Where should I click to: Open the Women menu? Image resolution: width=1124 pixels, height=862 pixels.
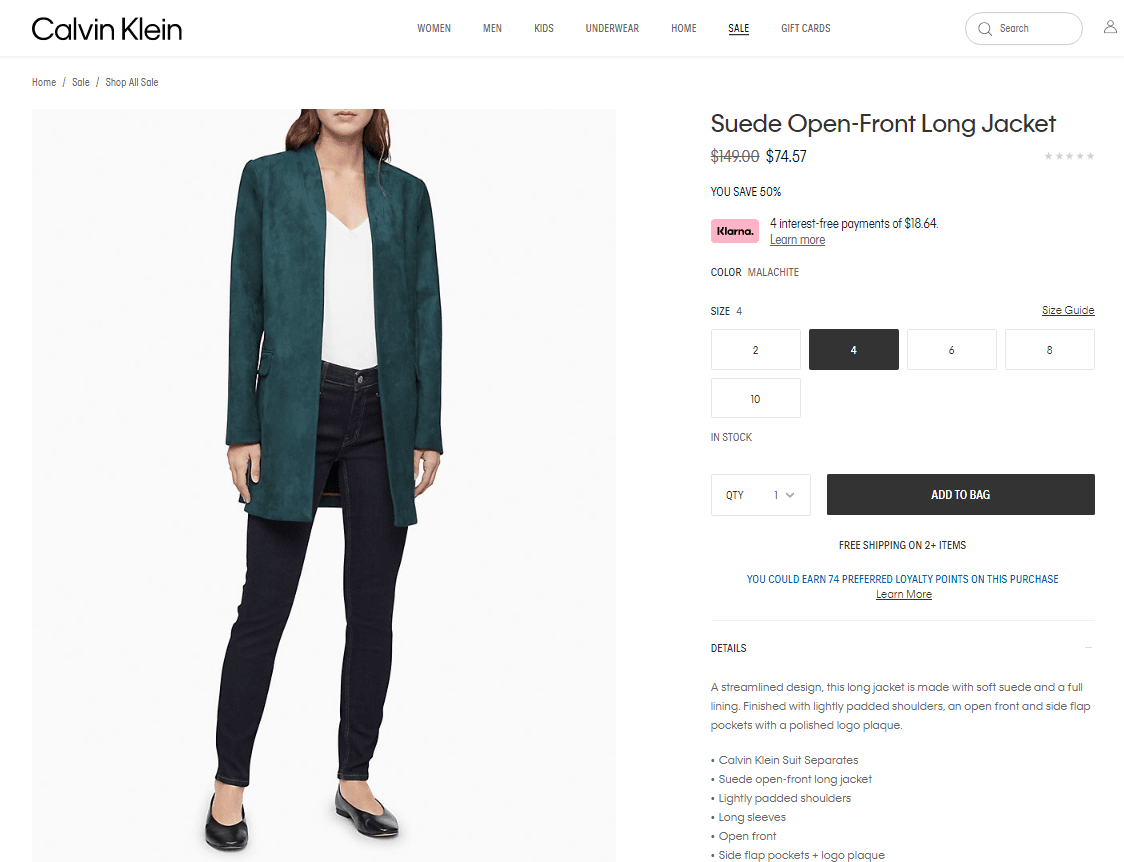click(434, 29)
